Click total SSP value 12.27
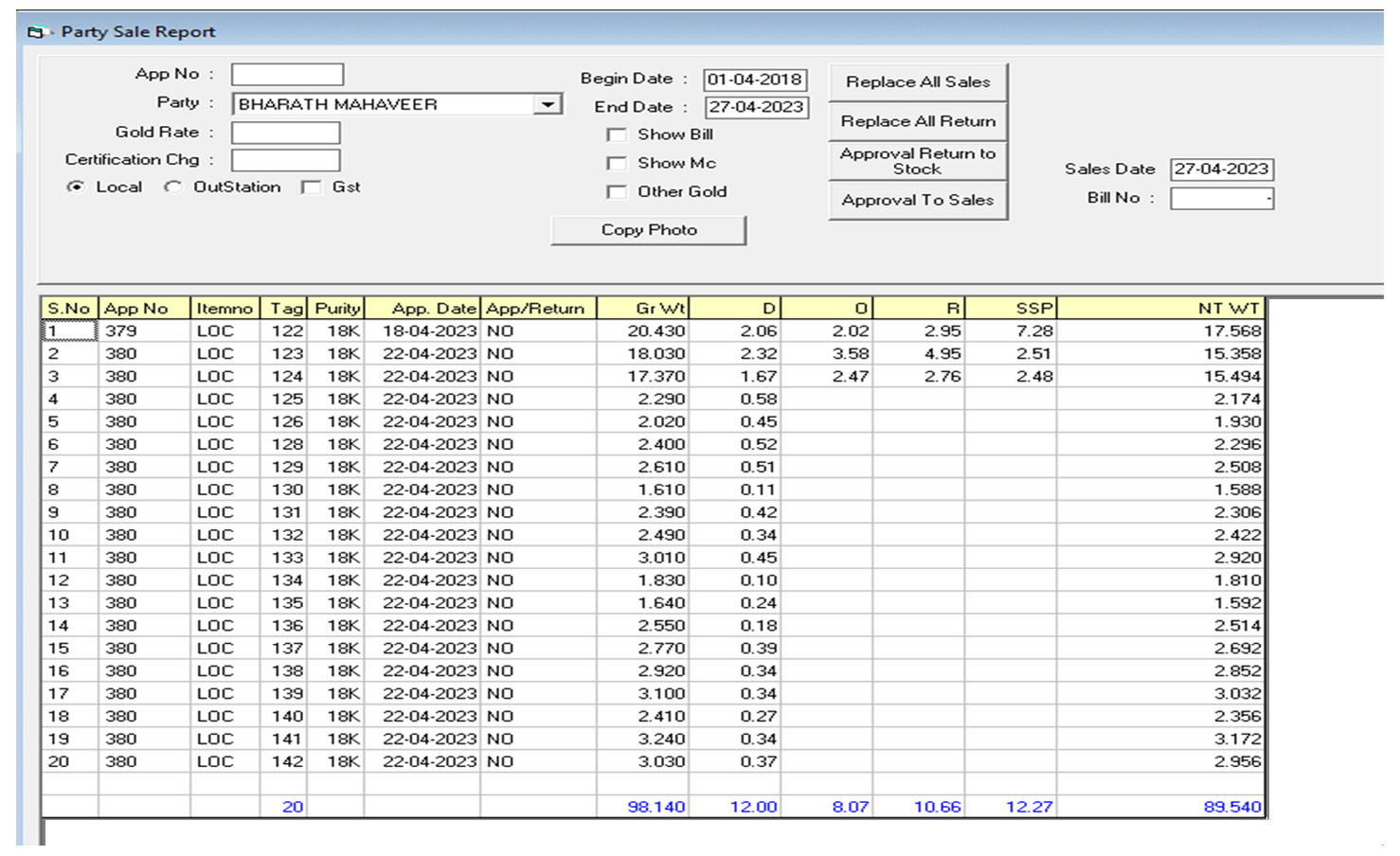 point(1011,808)
